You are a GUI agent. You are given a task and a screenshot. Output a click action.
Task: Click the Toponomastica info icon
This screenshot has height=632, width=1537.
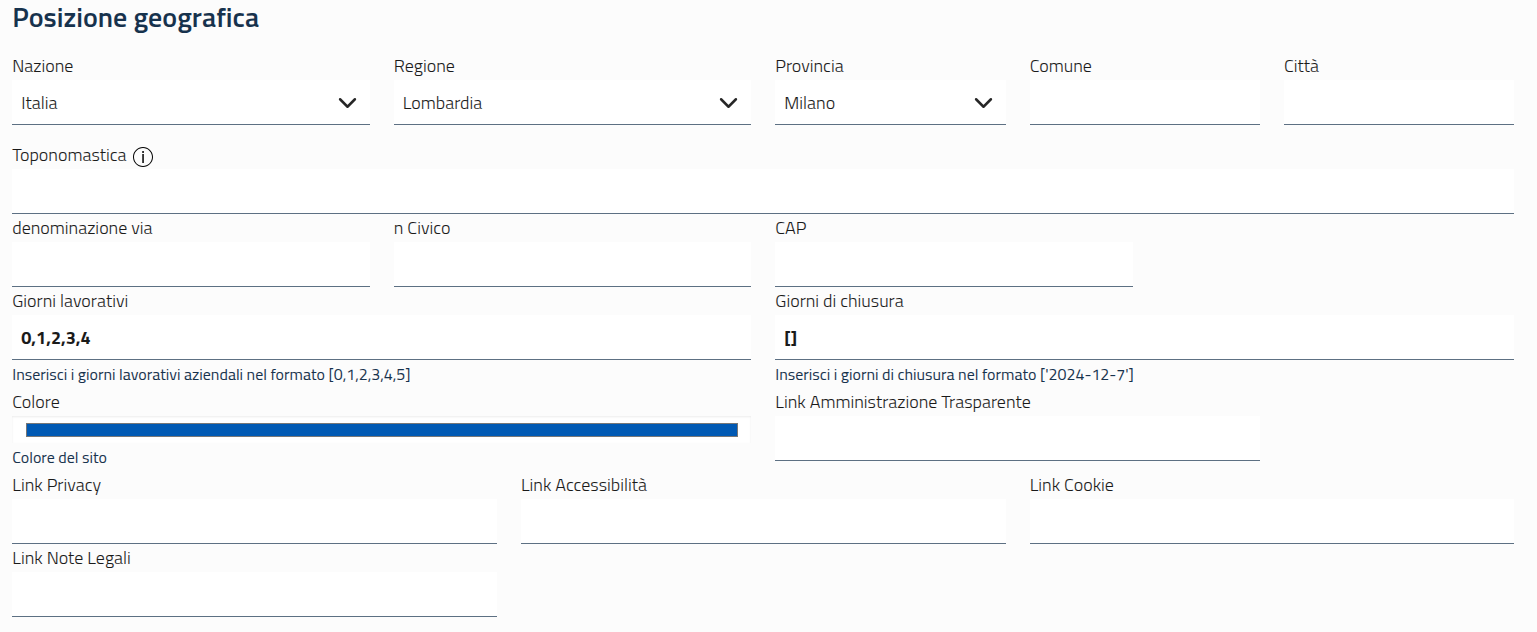coord(143,157)
